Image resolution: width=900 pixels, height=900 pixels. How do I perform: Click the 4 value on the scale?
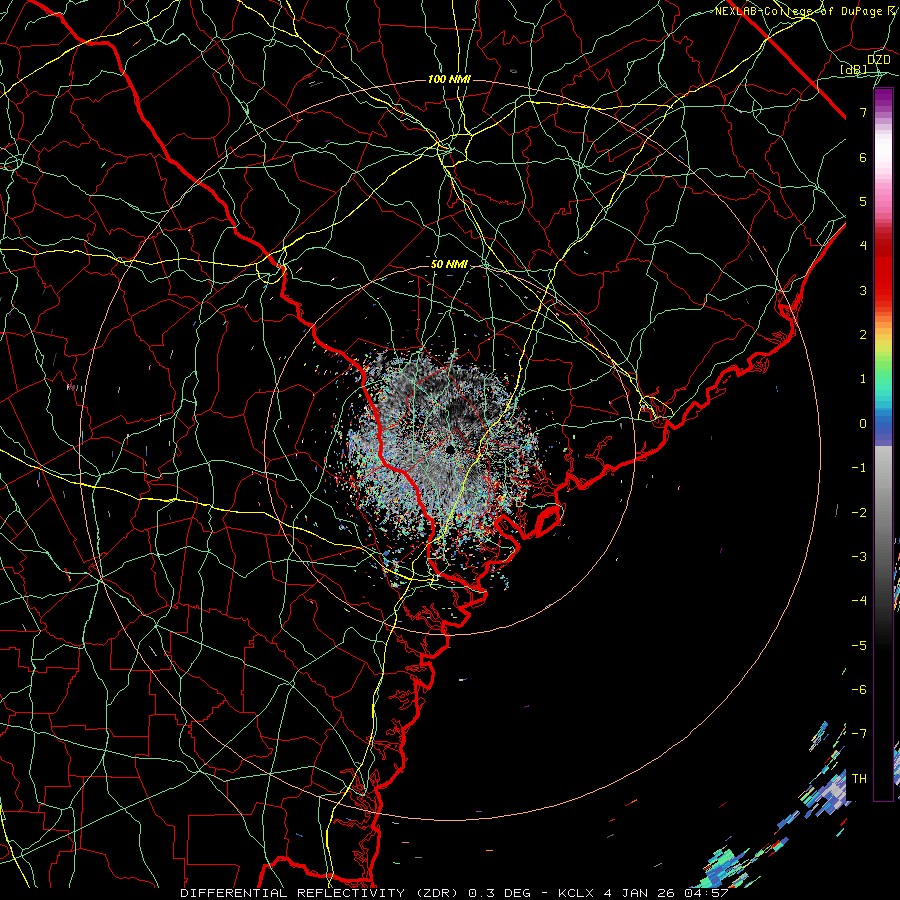pos(863,246)
